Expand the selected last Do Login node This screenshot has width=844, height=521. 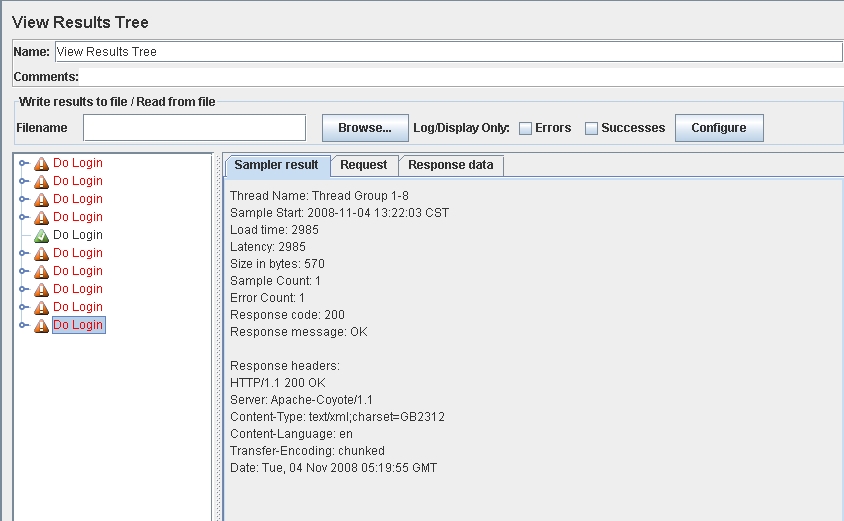pos(23,325)
